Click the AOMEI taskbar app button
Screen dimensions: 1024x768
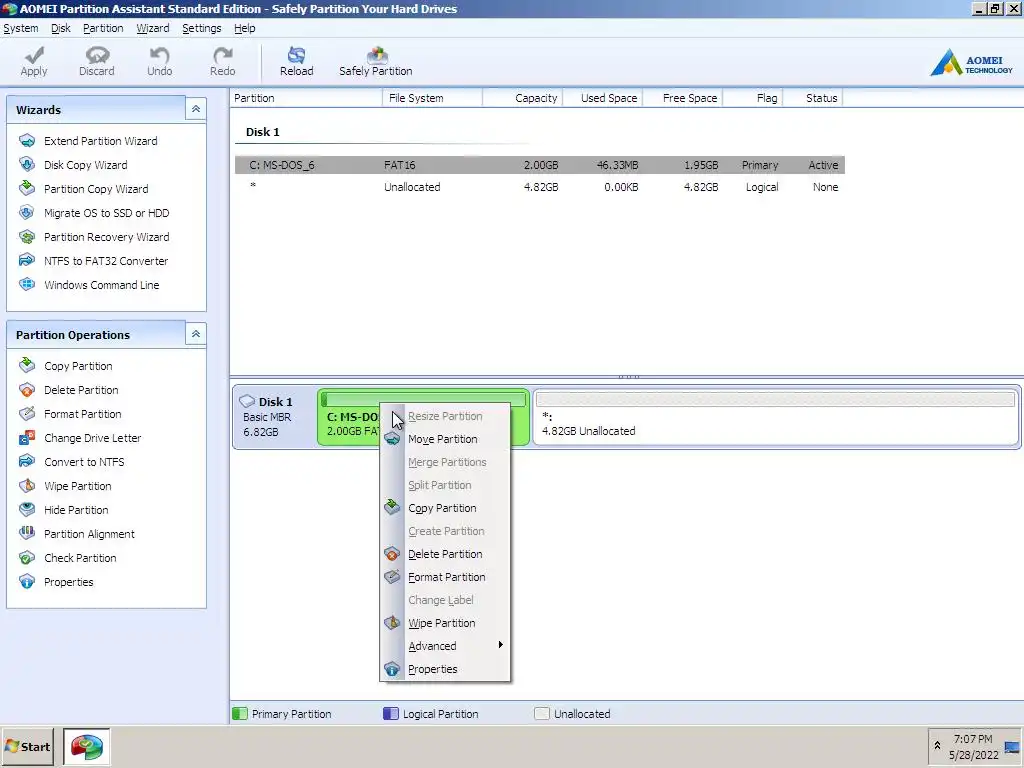[87, 746]
